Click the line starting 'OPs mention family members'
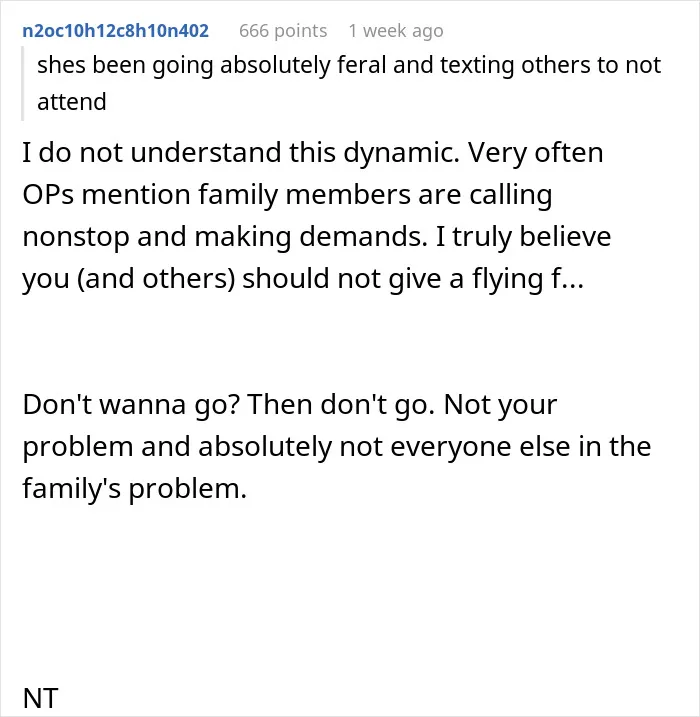Image resolution: width=700 pixels, height=717 pixels. pos(287,195)
